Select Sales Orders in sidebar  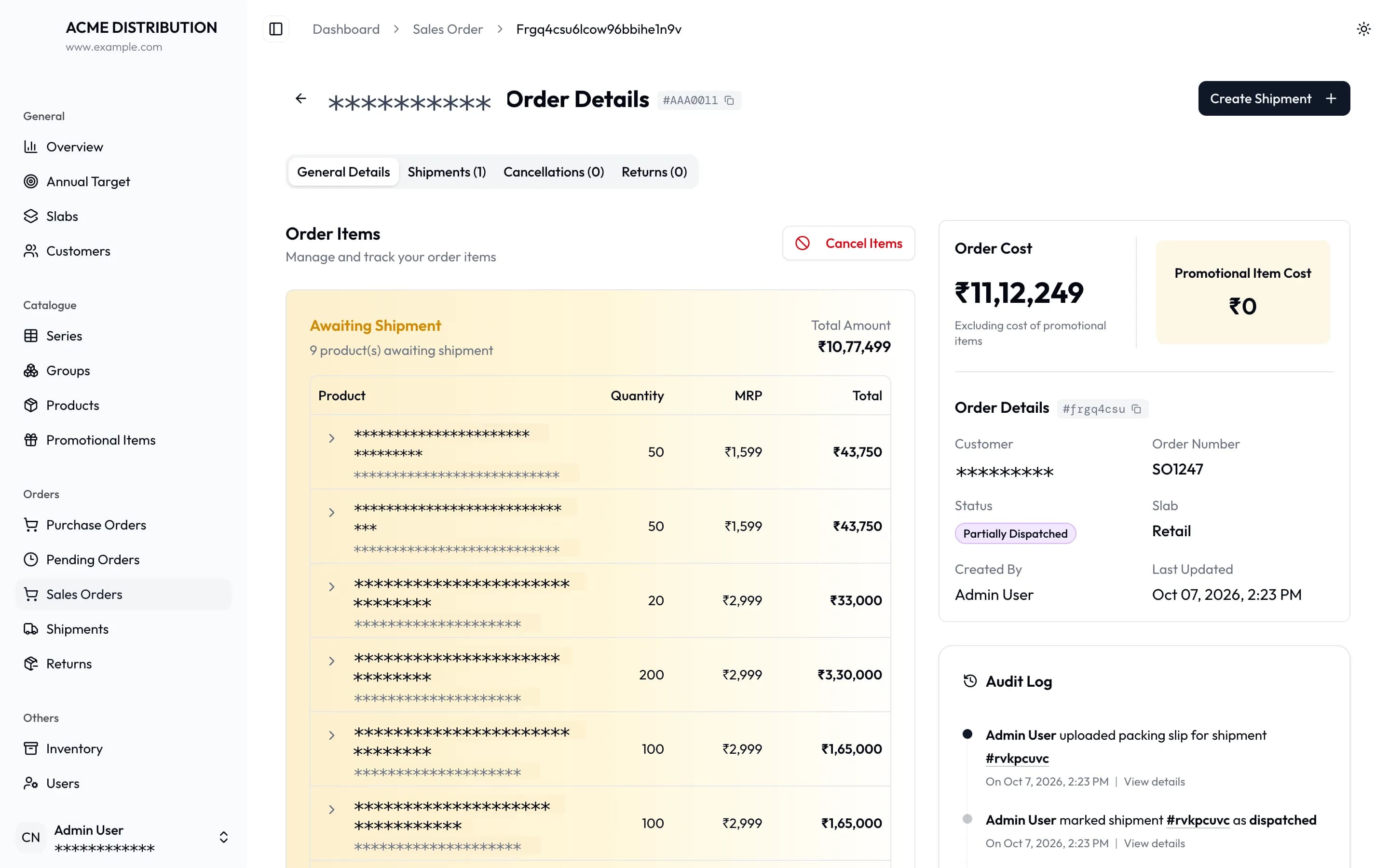point(123,594)
